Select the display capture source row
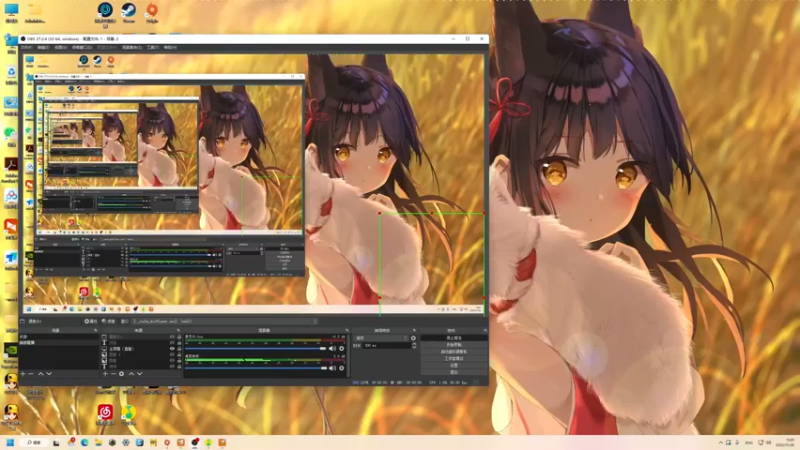Viewport: 800px width, 450px height. (x=142, y=348)
